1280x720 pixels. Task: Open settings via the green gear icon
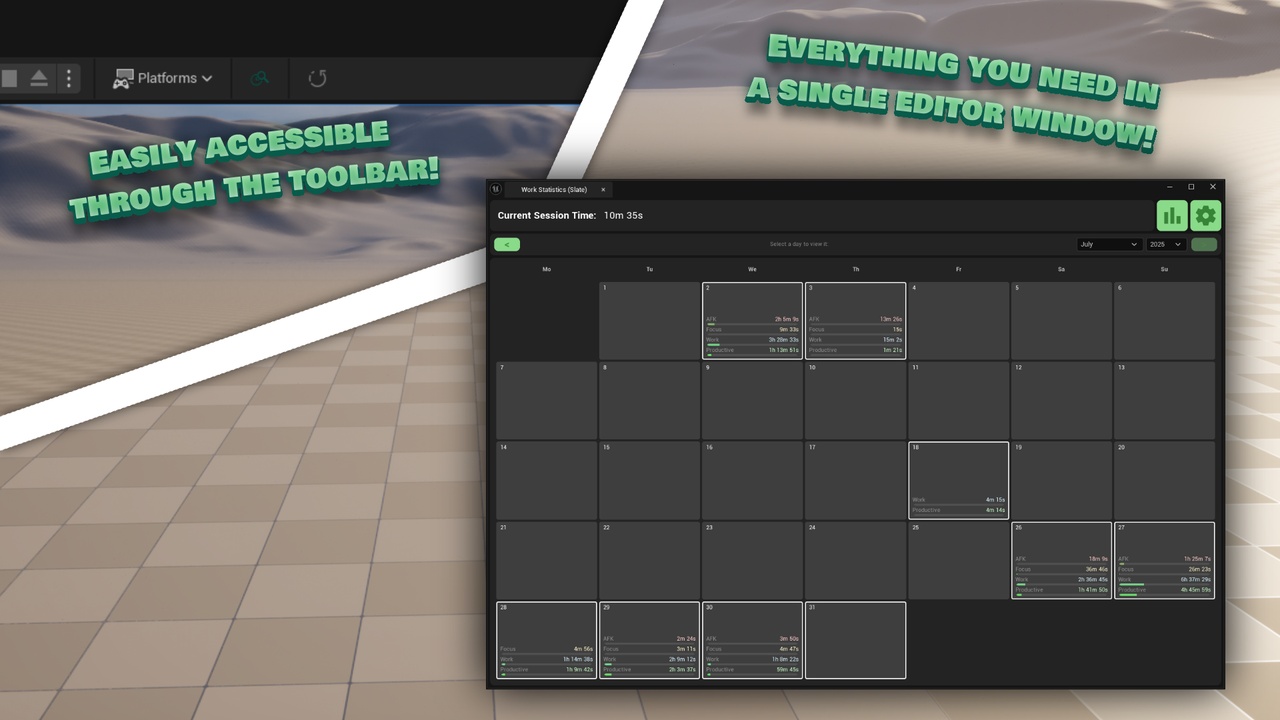(x=1206, y=215)
